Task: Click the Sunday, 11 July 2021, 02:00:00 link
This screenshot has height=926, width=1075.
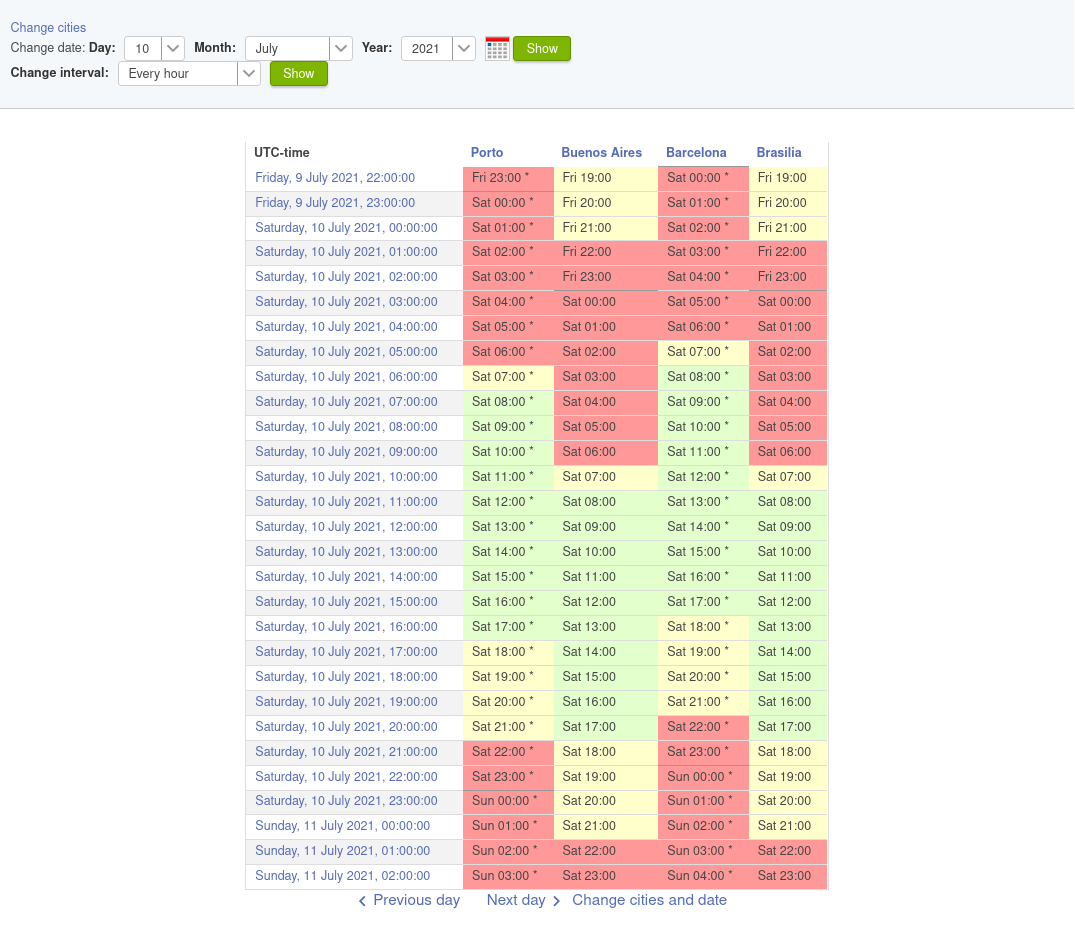Action: point(342,876)
